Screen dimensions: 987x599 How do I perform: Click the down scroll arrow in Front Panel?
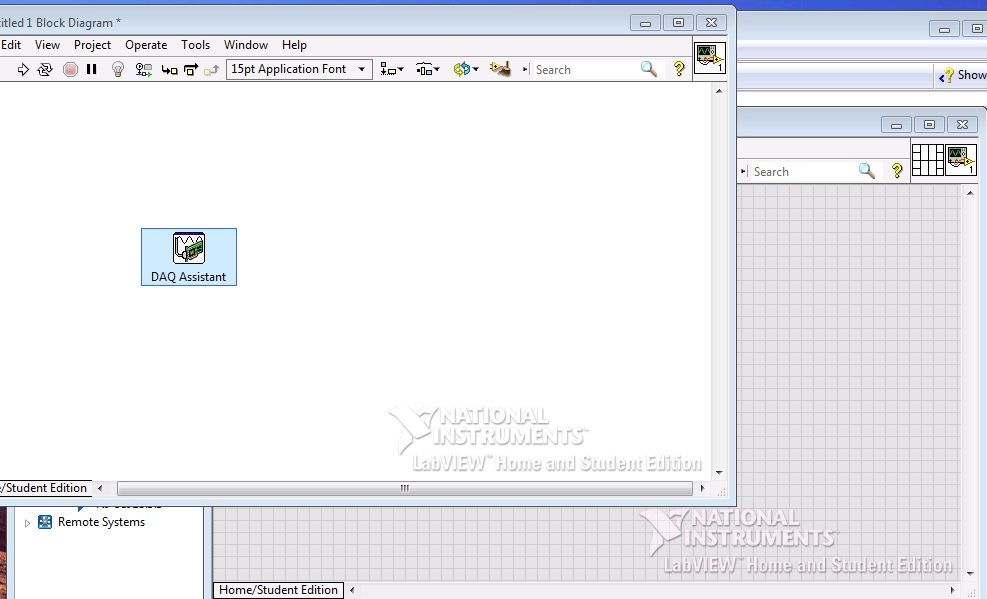970,574
